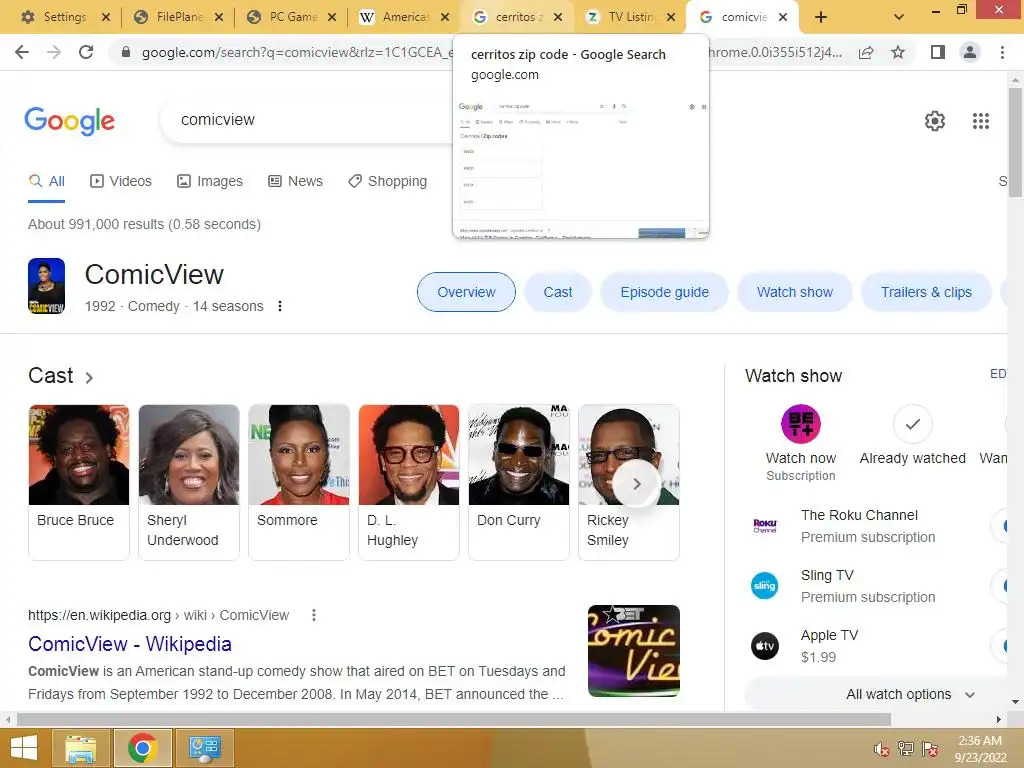1024x768 pixels.
Task: Share this page from the address bar
Action: 866,52
